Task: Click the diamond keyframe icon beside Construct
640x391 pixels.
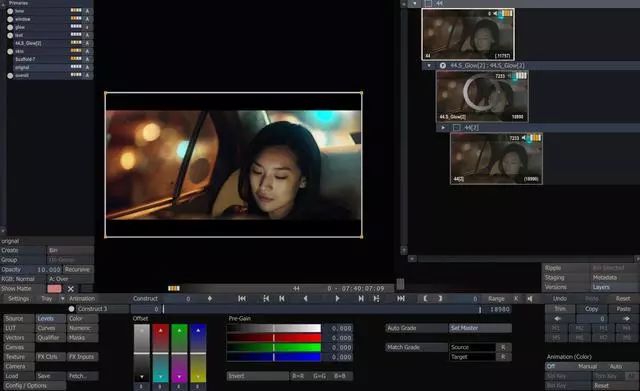Action: (x=210, y=299)
